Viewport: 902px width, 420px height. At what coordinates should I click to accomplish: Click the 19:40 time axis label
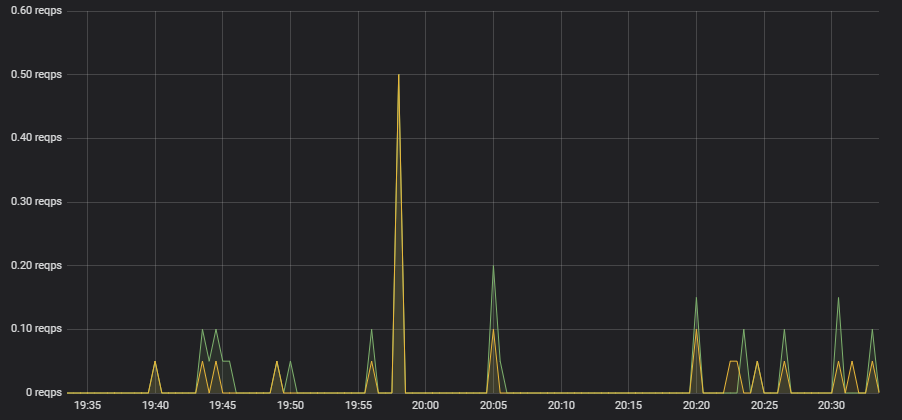click(155, 406)
